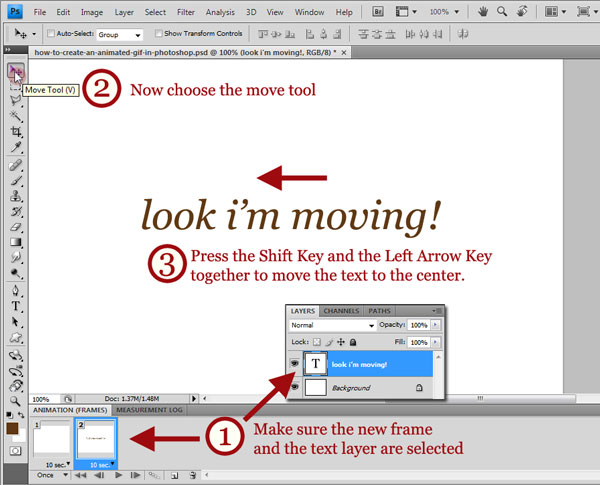The image size is (600, 485).
Task: Open the Auto-Select Group dropdown
Action: [119, 34]
